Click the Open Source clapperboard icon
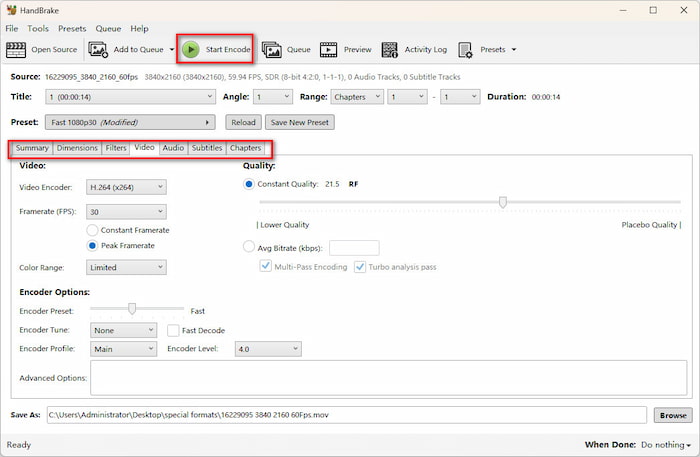The height and width of the screenshot is (457, 700). tap(16, 50)
